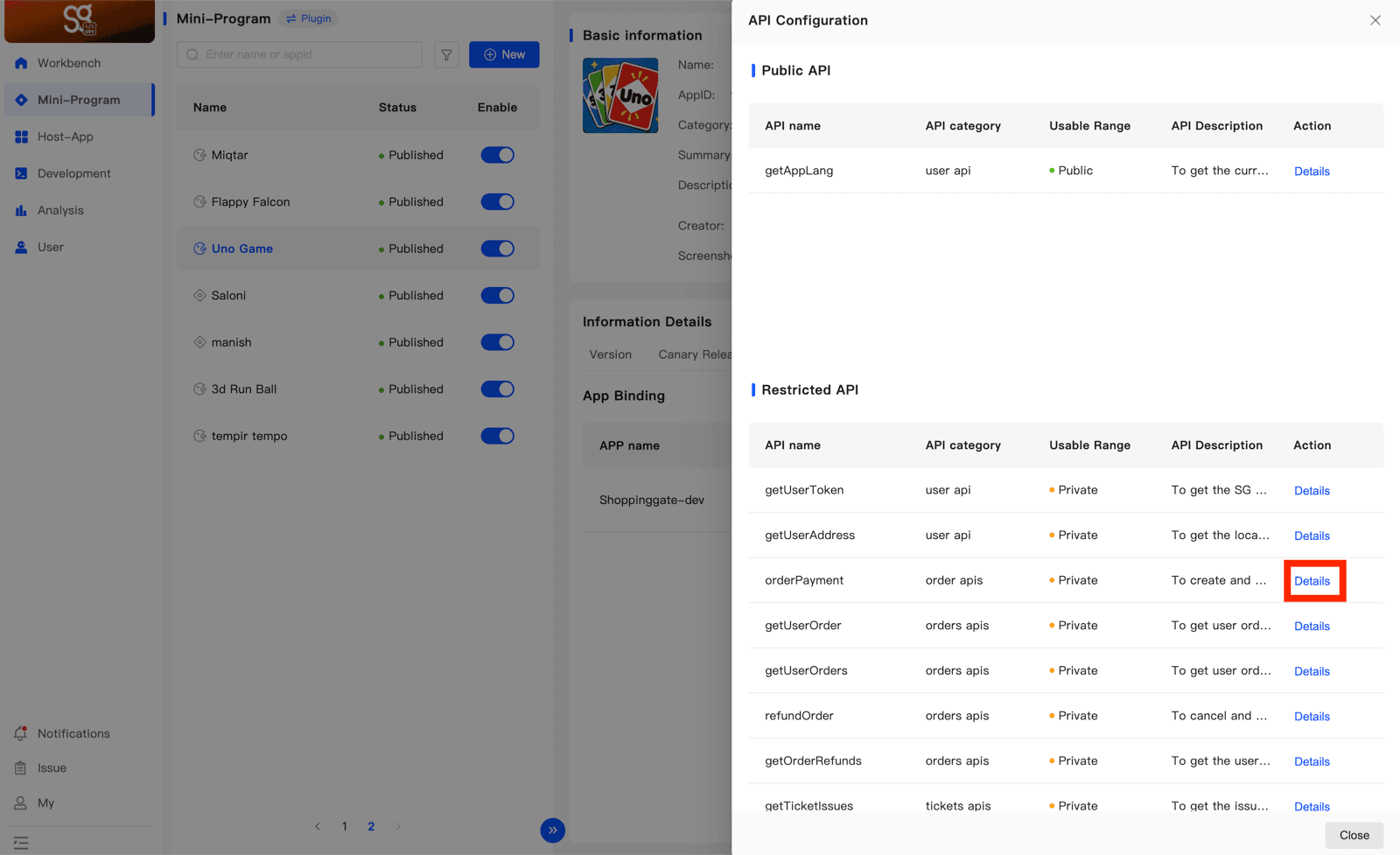This screenshot has width=1400, height=855.
Task: Toggle the manish enable switch
Action: tap(497, 342)
